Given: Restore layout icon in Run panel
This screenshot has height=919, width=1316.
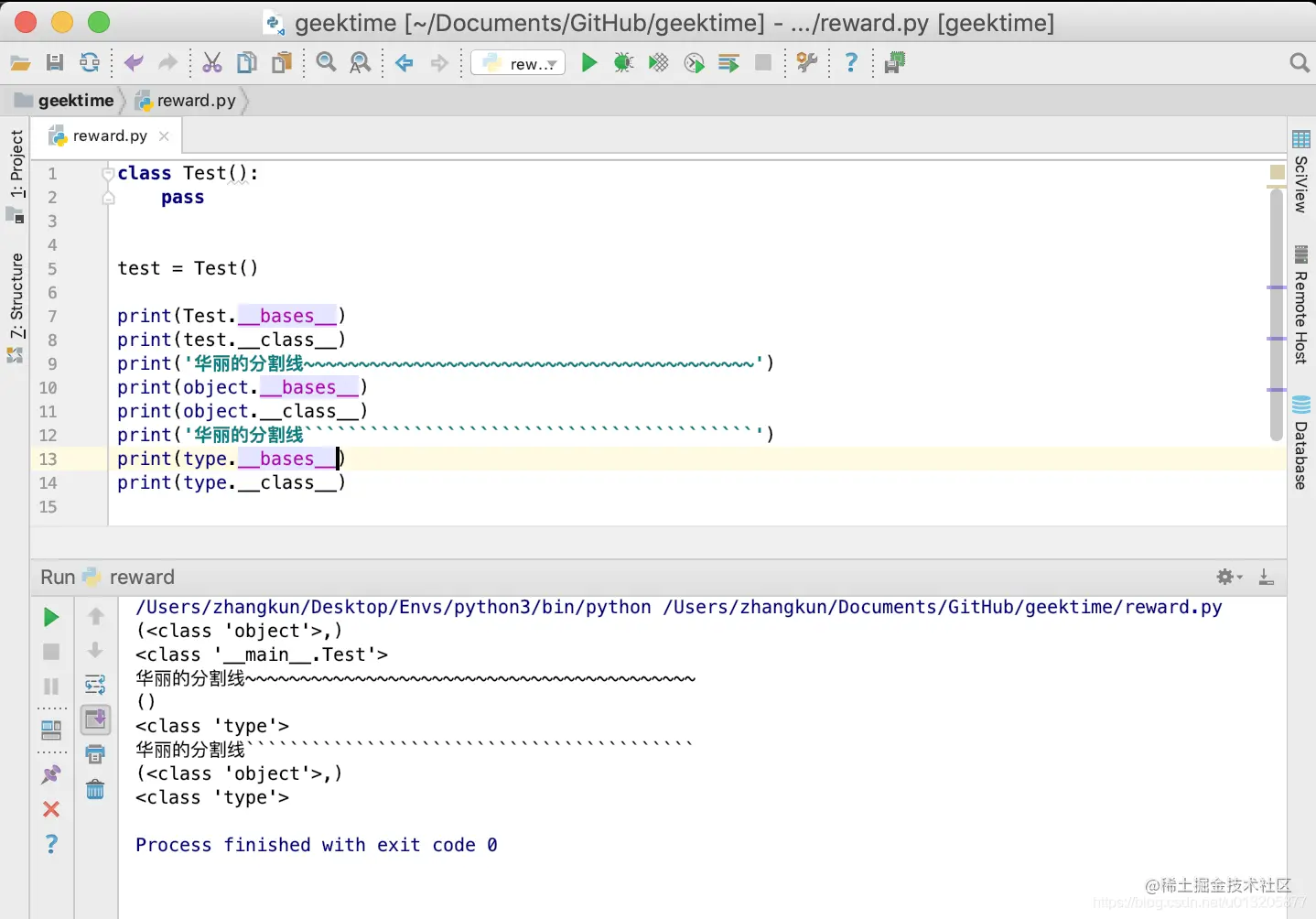Looking at the screenshot, I should tap(51, 730).
